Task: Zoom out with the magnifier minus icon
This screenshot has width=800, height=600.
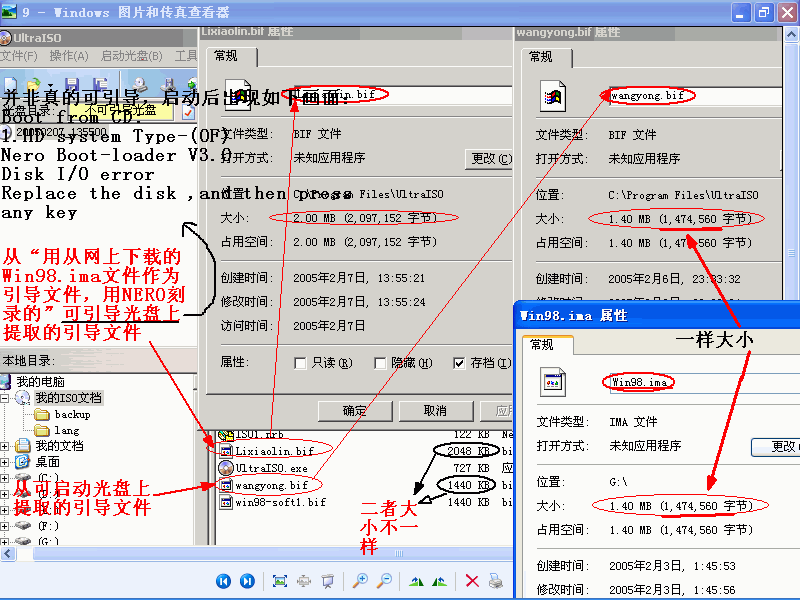Action: 384,581
